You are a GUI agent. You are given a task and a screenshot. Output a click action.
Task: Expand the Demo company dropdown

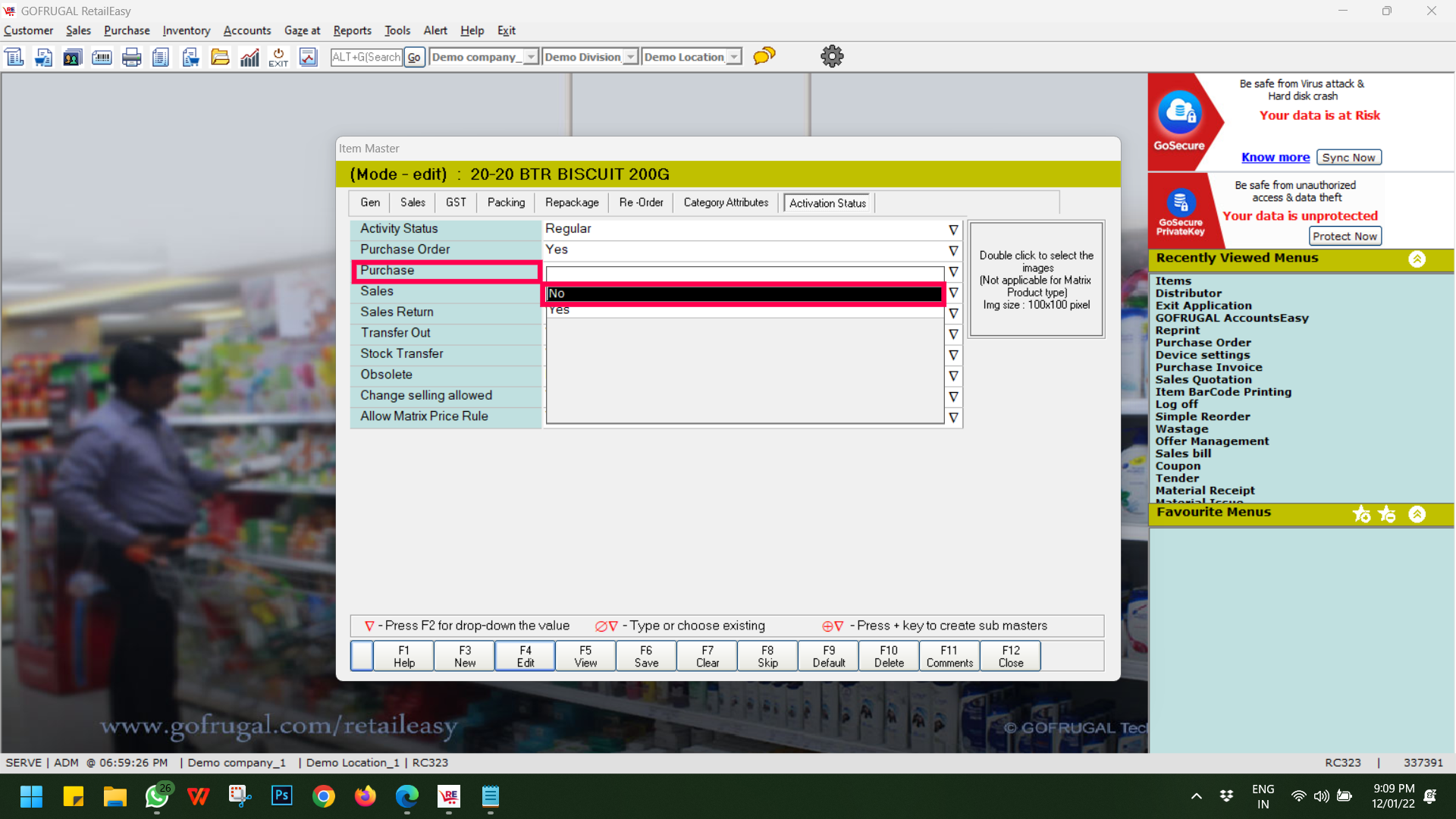531,57
